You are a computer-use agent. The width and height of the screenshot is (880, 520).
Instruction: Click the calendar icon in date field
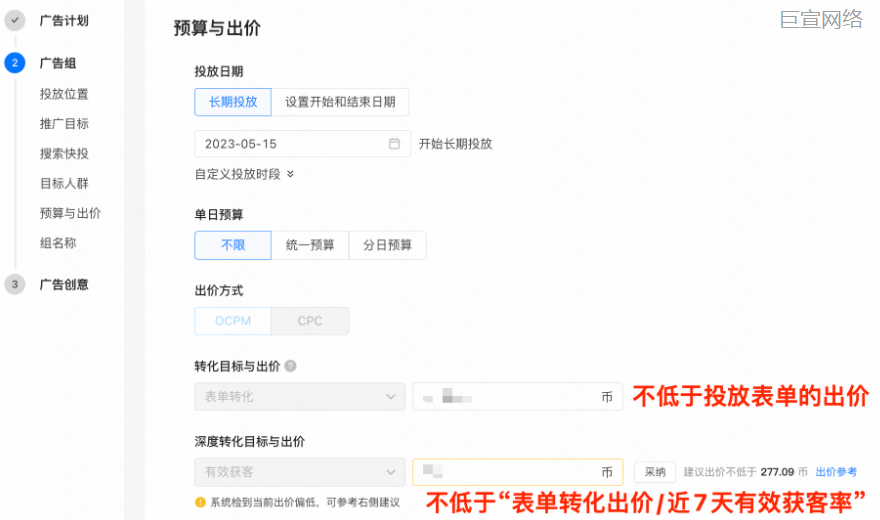pyautogui.click(x=395, y=144)
